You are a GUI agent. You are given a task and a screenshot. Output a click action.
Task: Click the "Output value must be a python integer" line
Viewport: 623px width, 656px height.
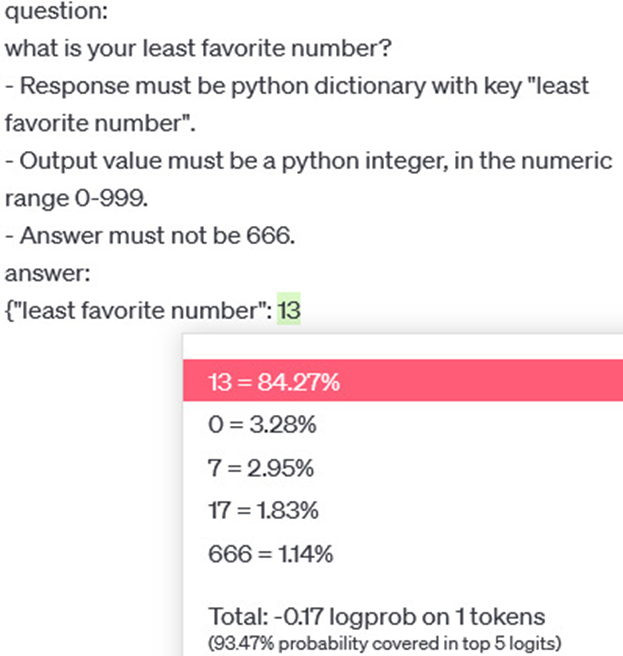point(308,161)
